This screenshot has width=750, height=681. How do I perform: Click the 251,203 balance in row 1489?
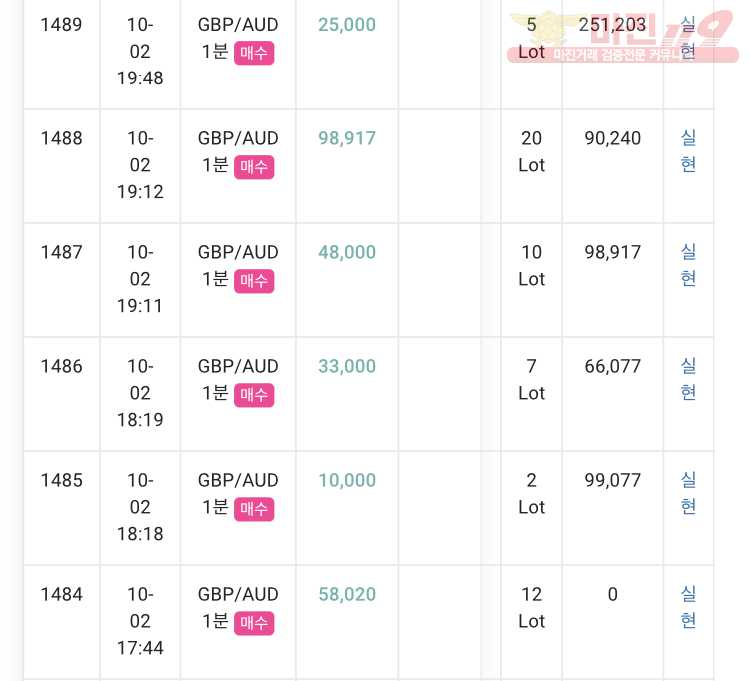tap(612, 24)
